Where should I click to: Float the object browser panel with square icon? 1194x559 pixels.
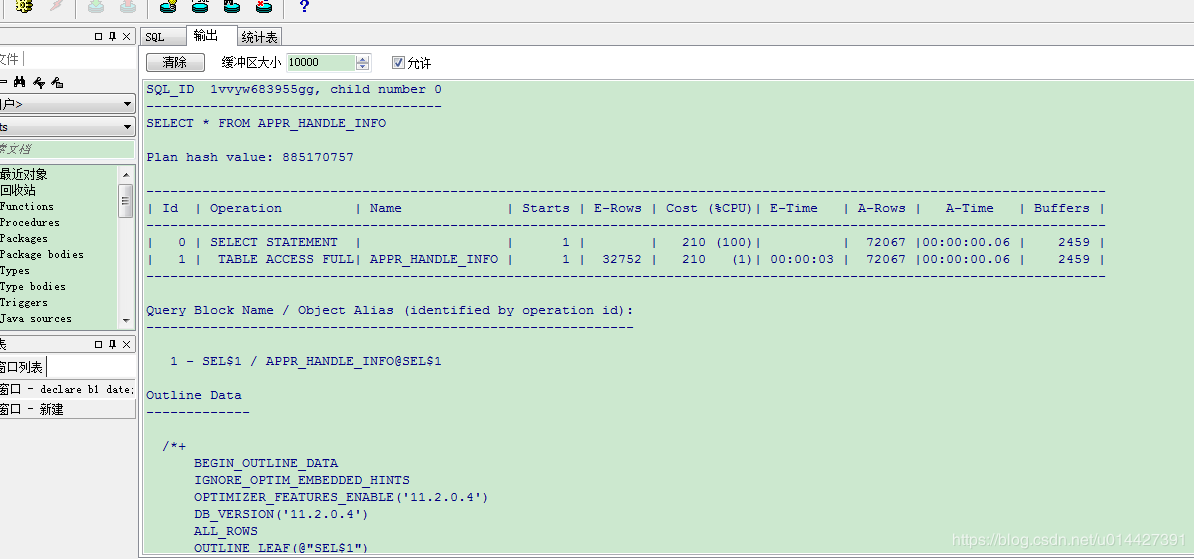[x=98, y=37]
